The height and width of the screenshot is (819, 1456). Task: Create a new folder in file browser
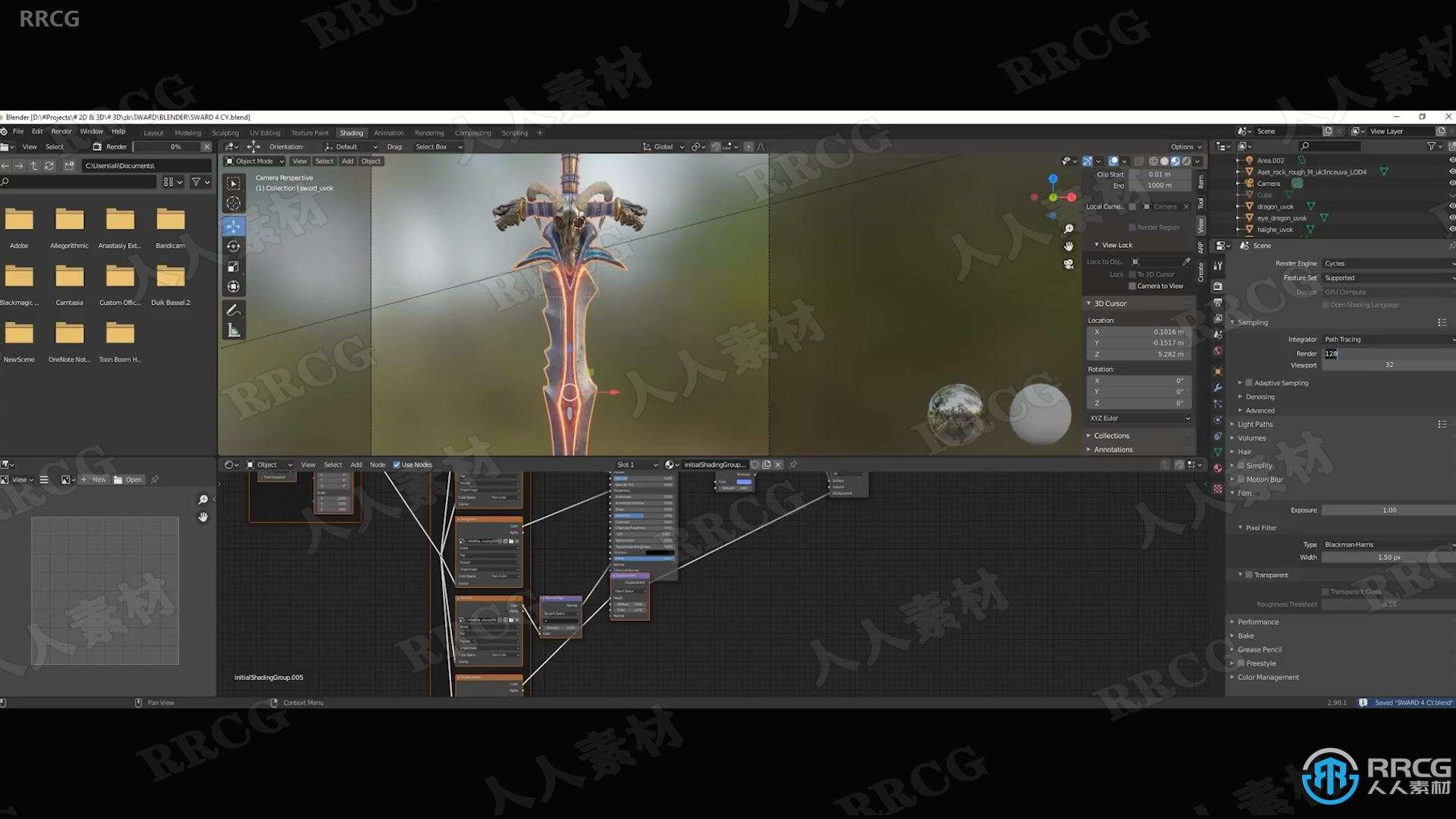pyautogui.click(x=69, y=165)
